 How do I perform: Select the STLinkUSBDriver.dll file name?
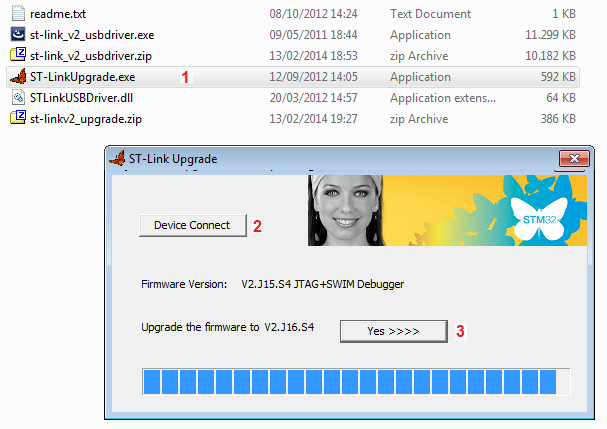coord(81,98)
